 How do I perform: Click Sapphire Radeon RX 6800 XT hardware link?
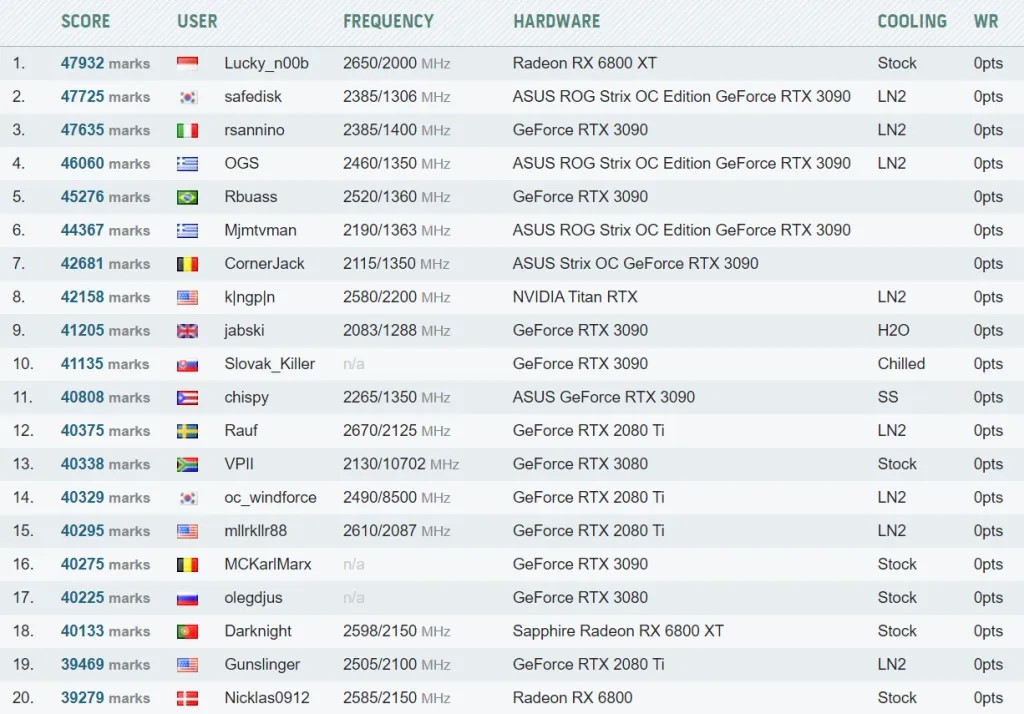[617, 631]
